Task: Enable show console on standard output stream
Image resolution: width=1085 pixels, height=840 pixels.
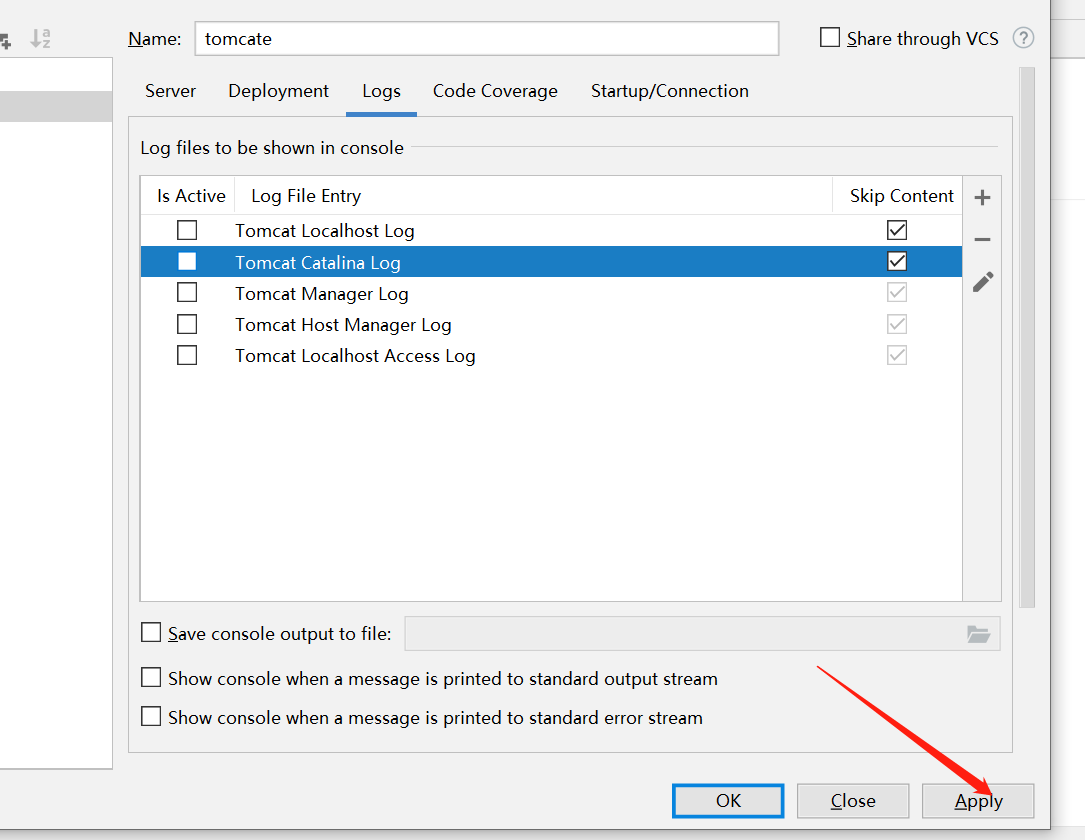Action: pos(151,677)
